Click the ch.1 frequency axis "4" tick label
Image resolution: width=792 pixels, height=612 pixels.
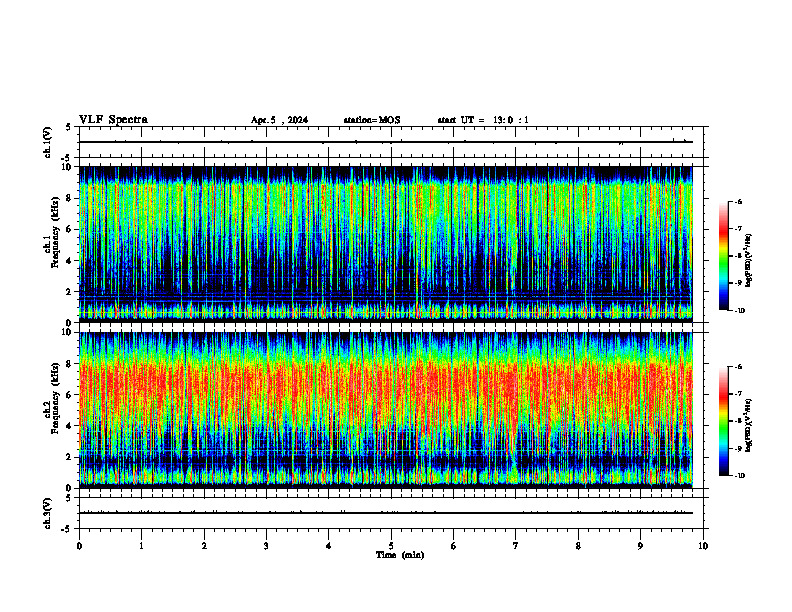click(x=69, y=261)
